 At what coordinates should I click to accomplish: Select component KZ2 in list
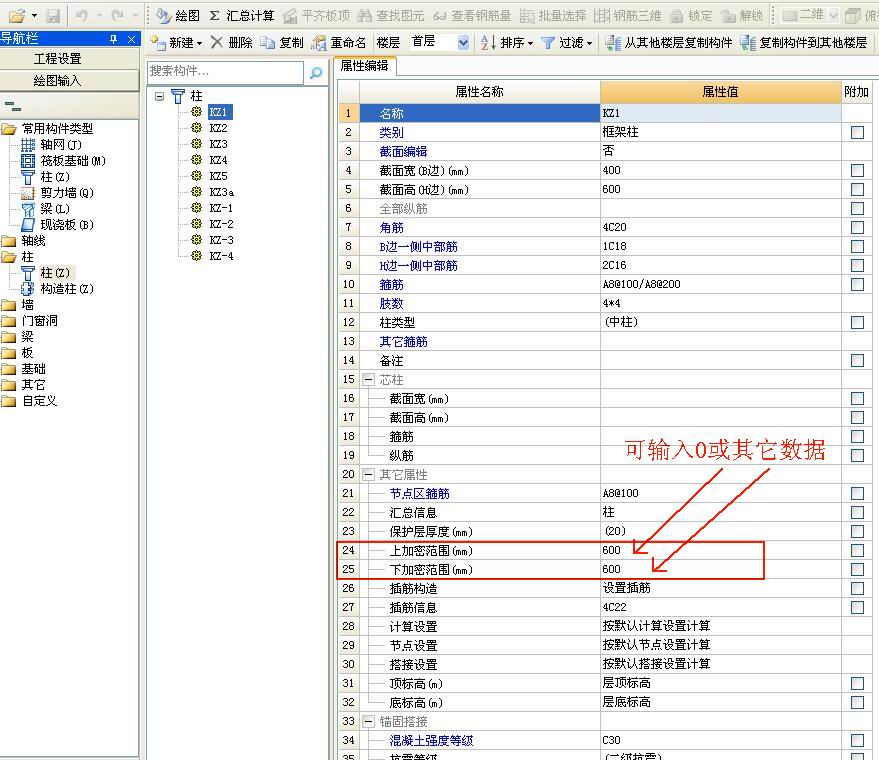[218, 128]
